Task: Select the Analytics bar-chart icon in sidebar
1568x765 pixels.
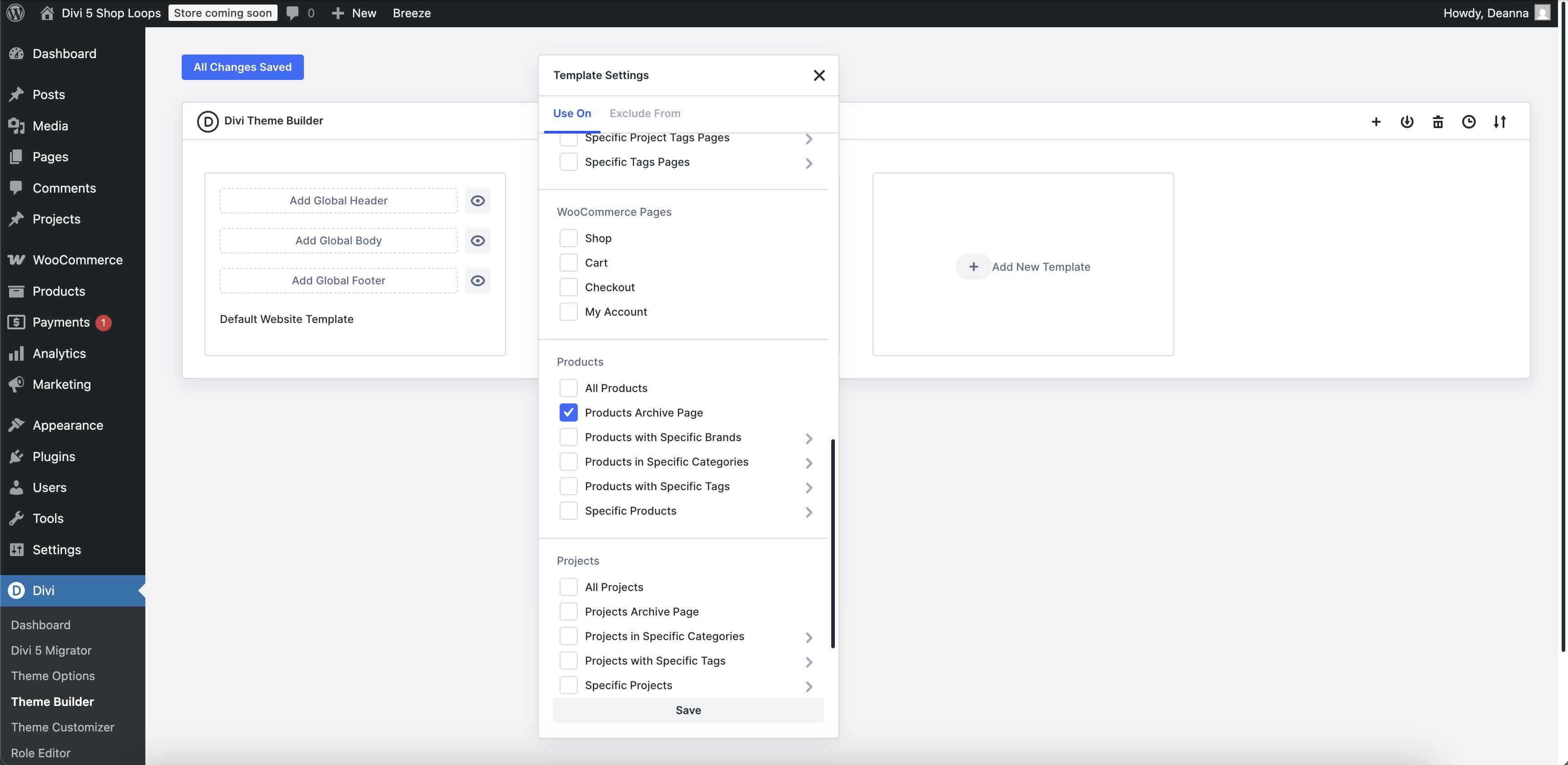Action: click(x=16, y=353)
